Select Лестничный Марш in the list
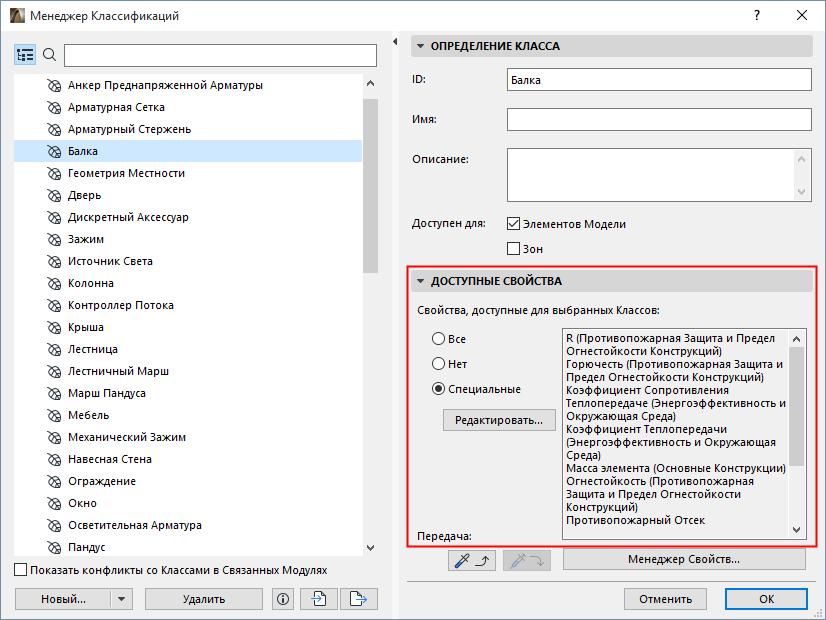826x620 pixels. (119, 371)
